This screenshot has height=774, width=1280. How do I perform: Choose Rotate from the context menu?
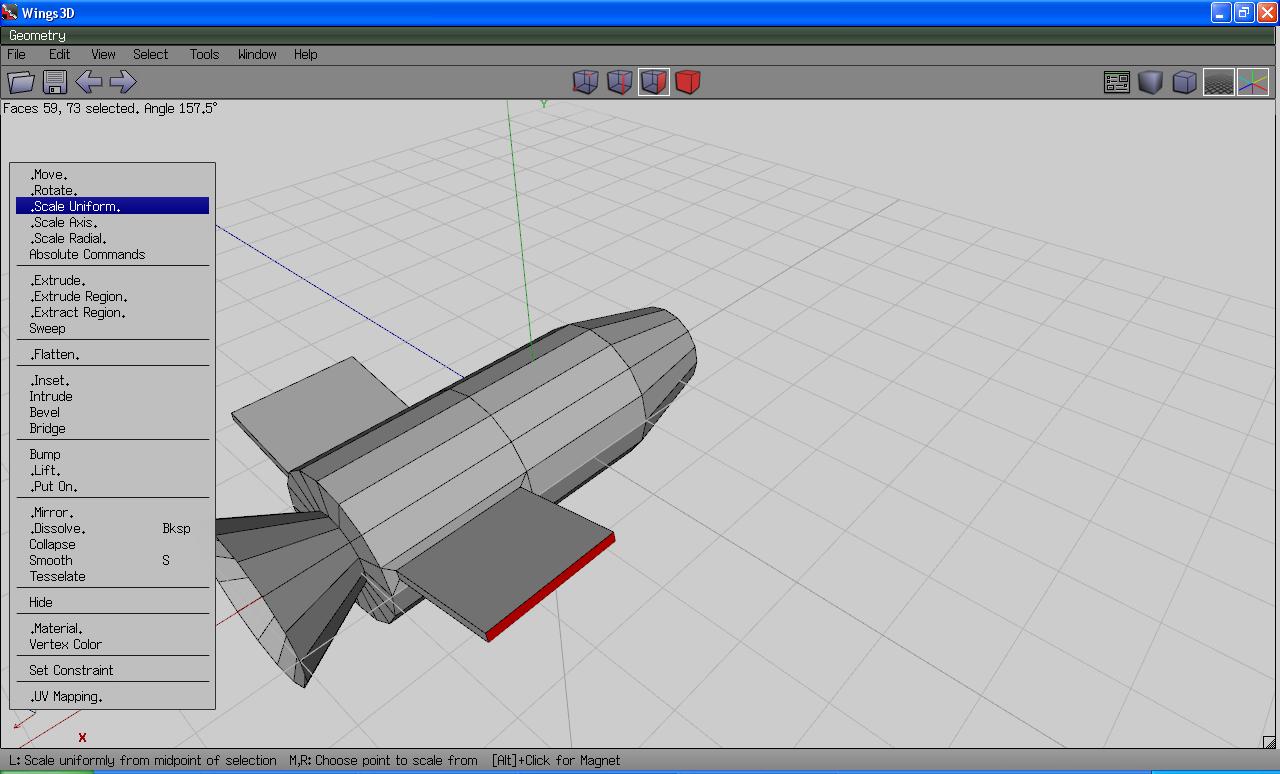click(x=112, y=190)
